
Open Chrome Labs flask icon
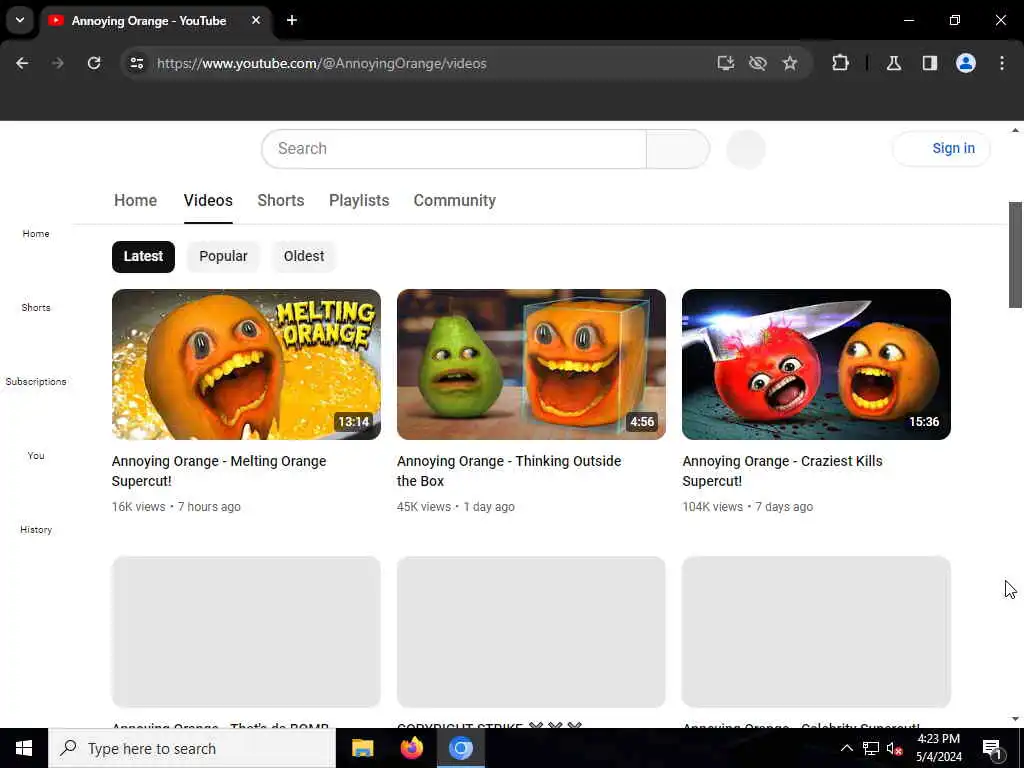coord(894,63)
